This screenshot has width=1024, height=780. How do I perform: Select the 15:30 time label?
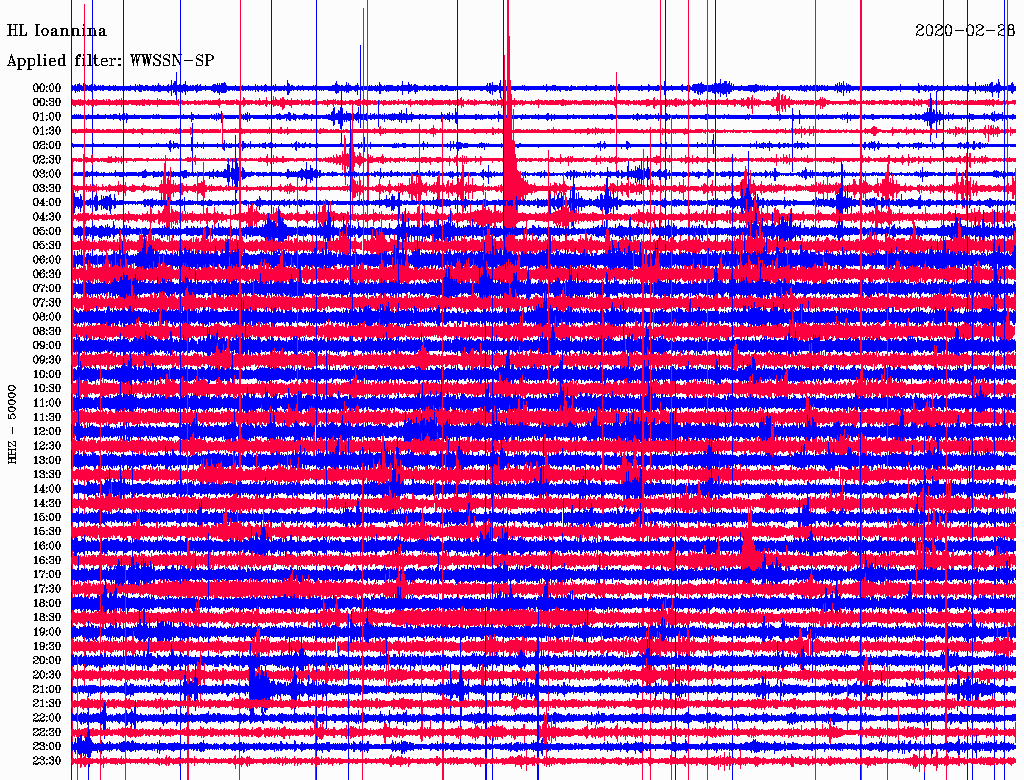(47, 531)
